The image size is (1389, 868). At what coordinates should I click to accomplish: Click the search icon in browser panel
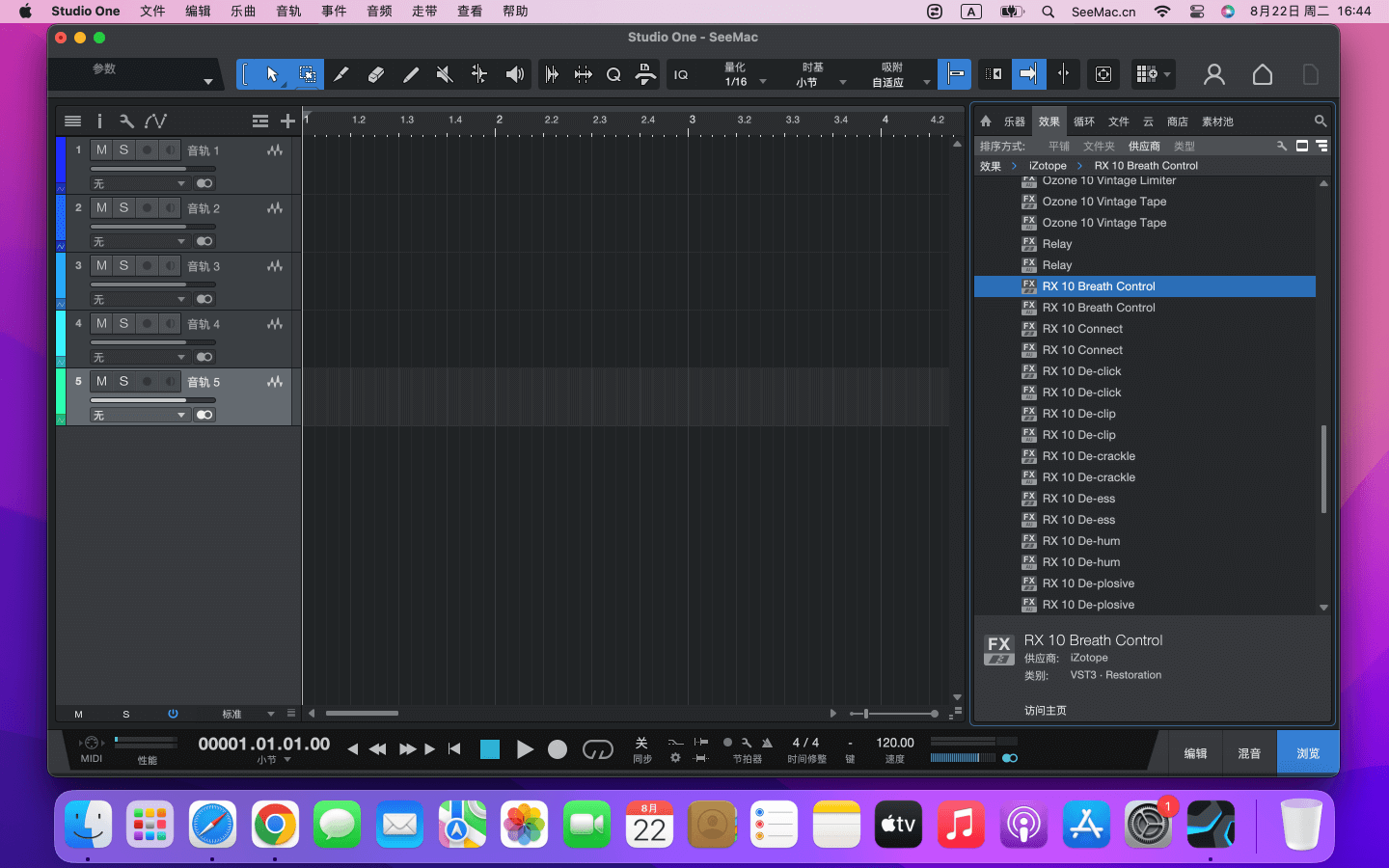[x=1321, y=121]
